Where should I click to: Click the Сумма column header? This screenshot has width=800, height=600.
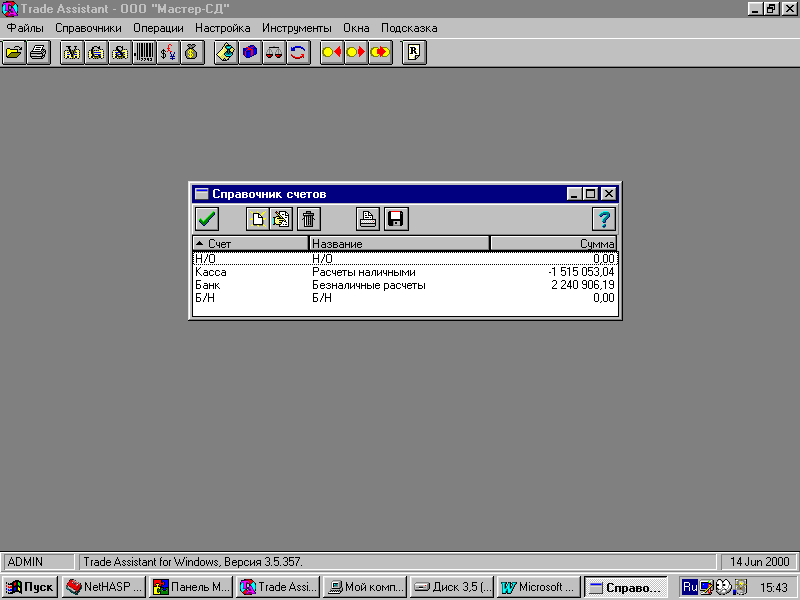click(x=554, y=244)
